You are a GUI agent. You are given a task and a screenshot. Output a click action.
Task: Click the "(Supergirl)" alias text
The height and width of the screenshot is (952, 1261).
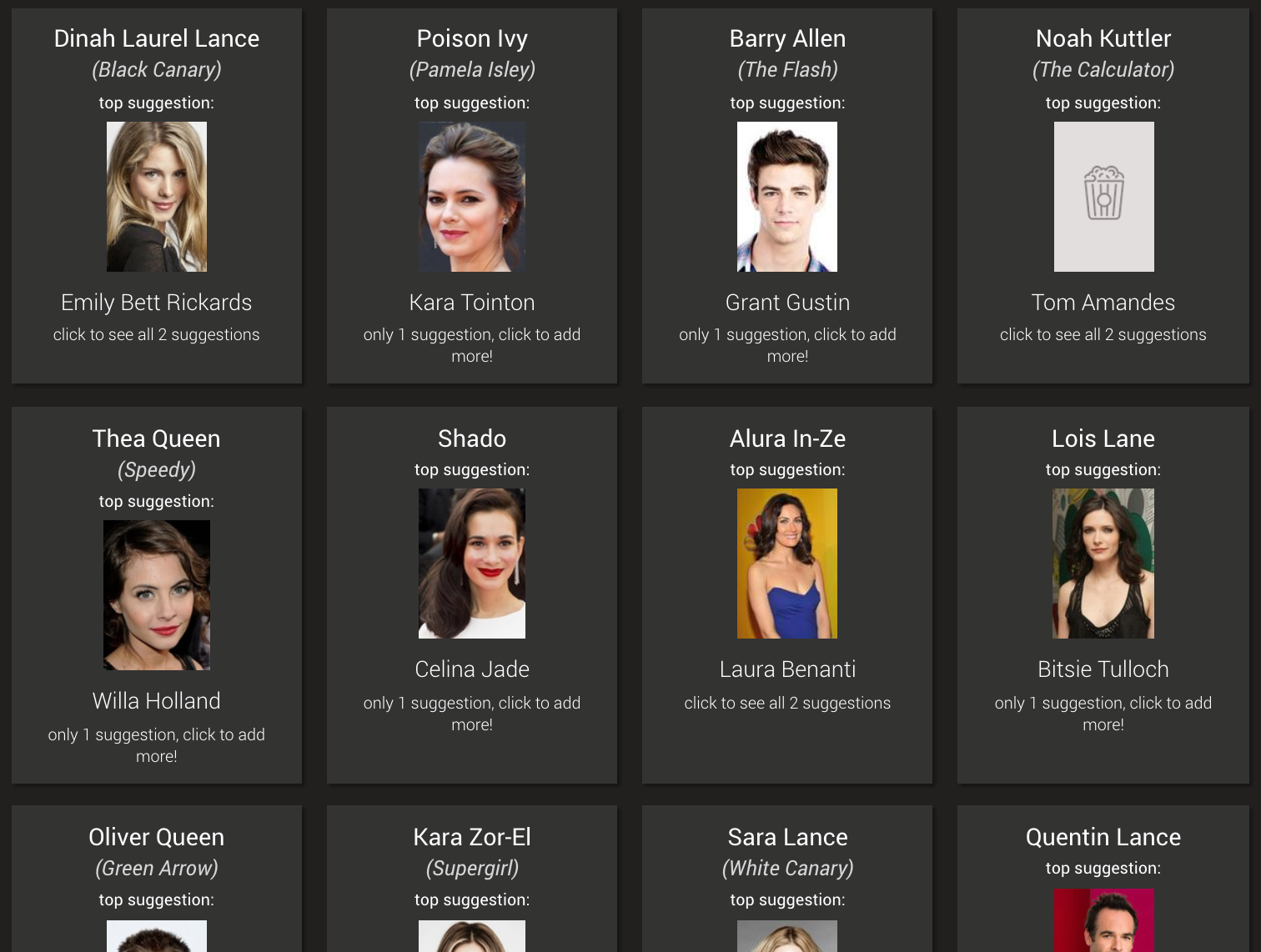click(472, 869)
